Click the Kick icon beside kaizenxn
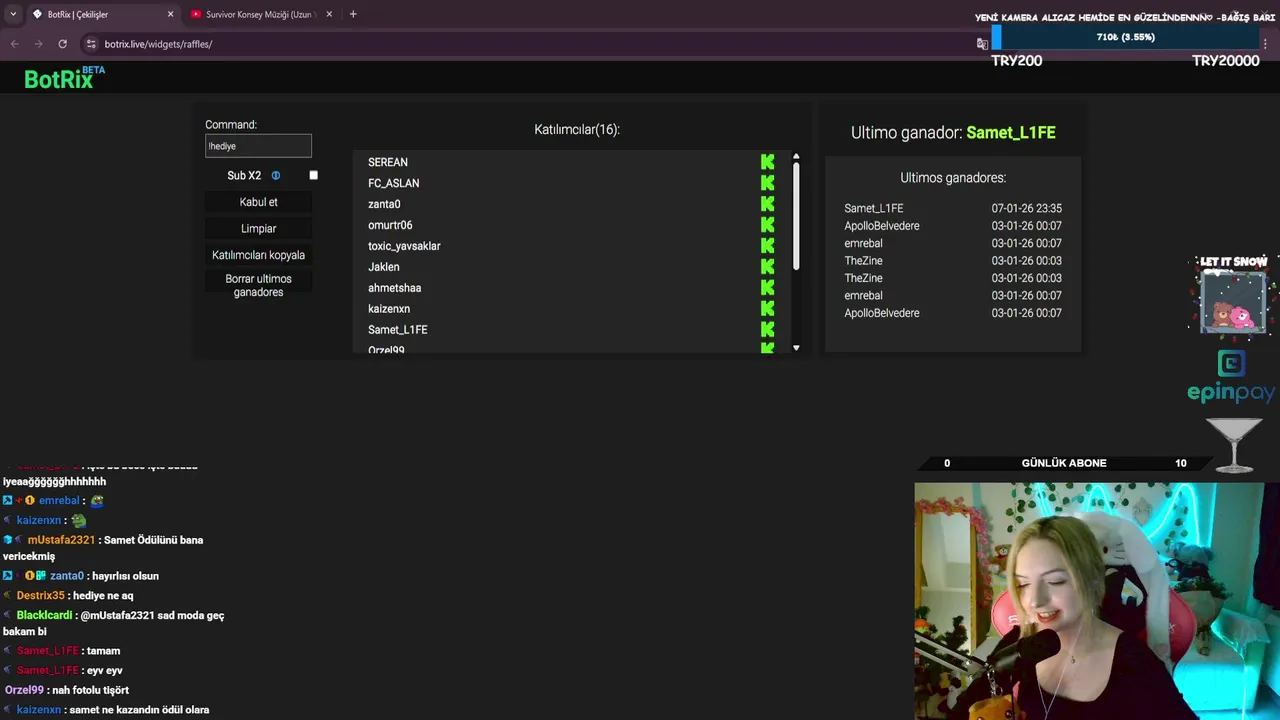 pyautogui.click(x=767, y=309)
